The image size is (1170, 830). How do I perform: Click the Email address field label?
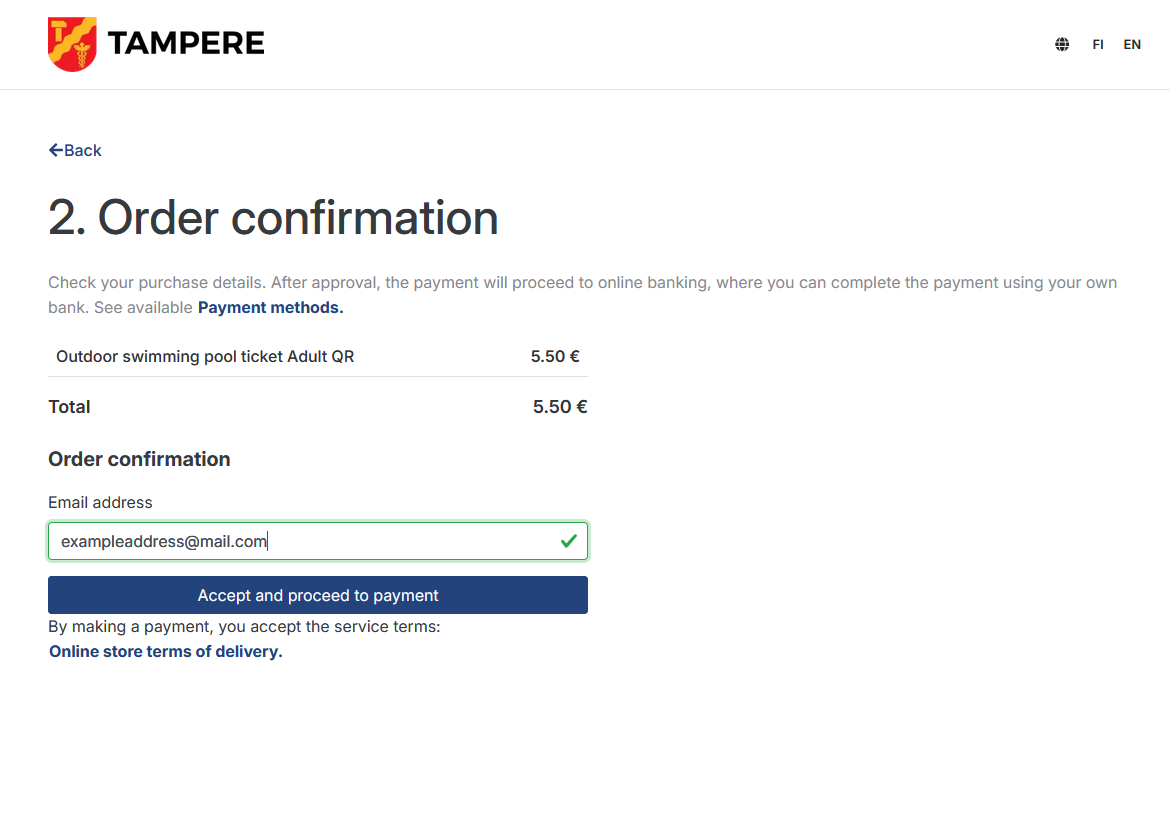100,502
